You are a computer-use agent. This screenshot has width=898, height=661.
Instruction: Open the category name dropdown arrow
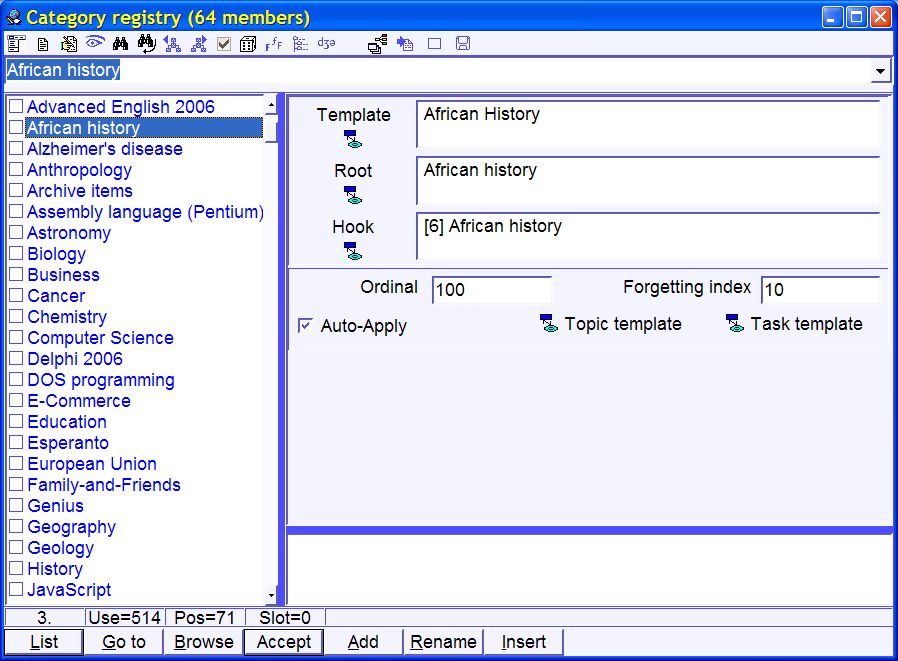click(880, 71)
